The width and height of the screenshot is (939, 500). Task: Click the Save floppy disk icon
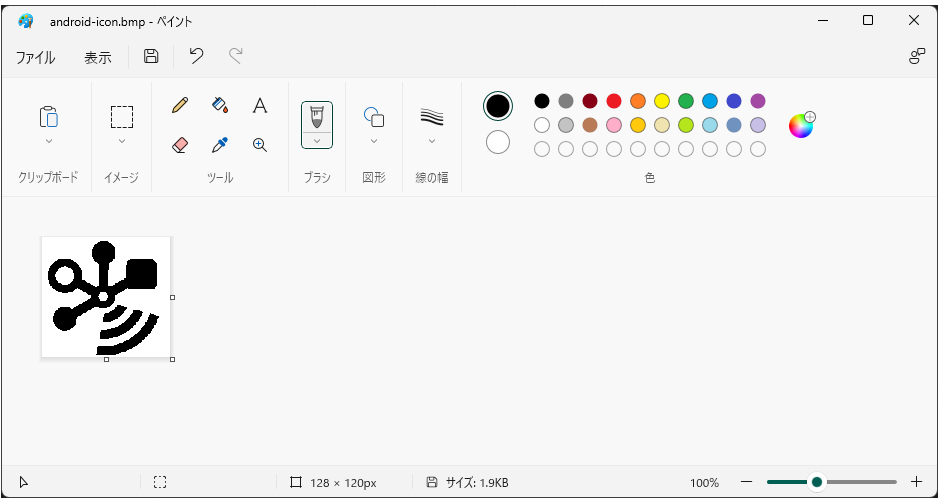pyautogui.click(x=151, y=57)
